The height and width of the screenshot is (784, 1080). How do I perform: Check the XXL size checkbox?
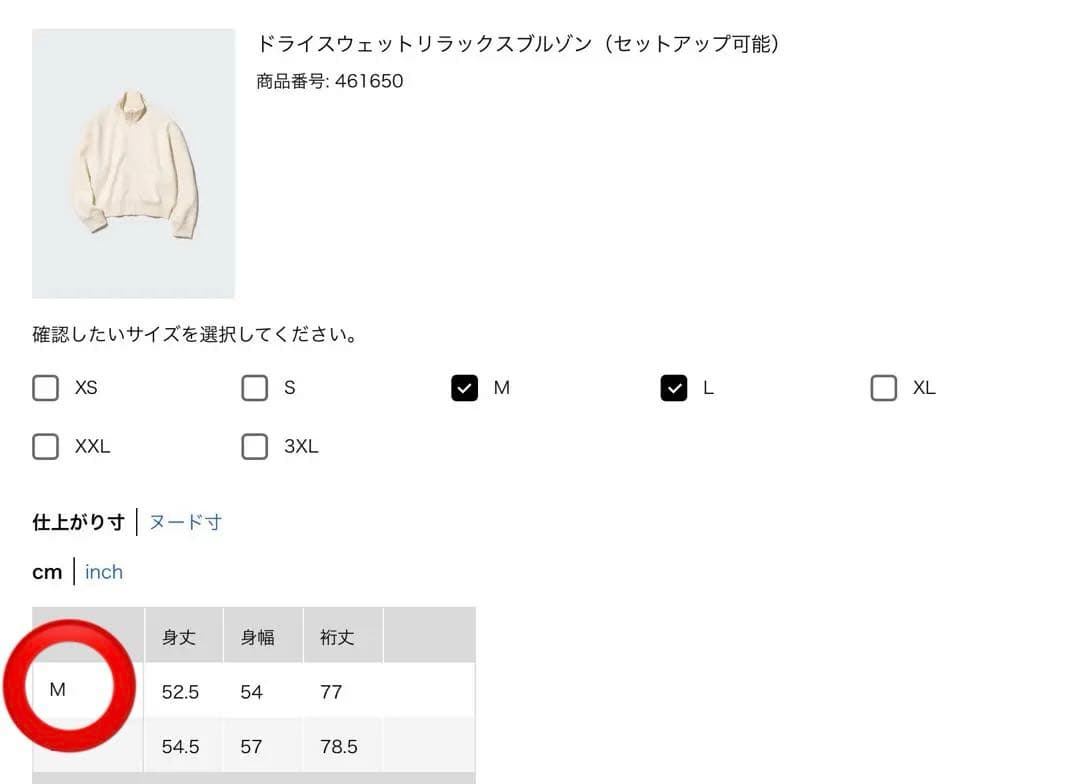(45, 446)
